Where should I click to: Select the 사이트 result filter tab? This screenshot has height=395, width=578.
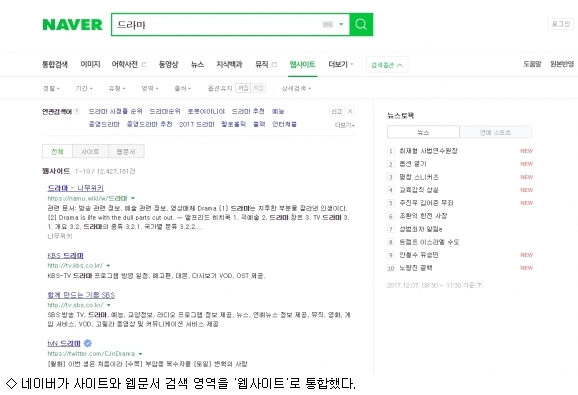(90, 151)
